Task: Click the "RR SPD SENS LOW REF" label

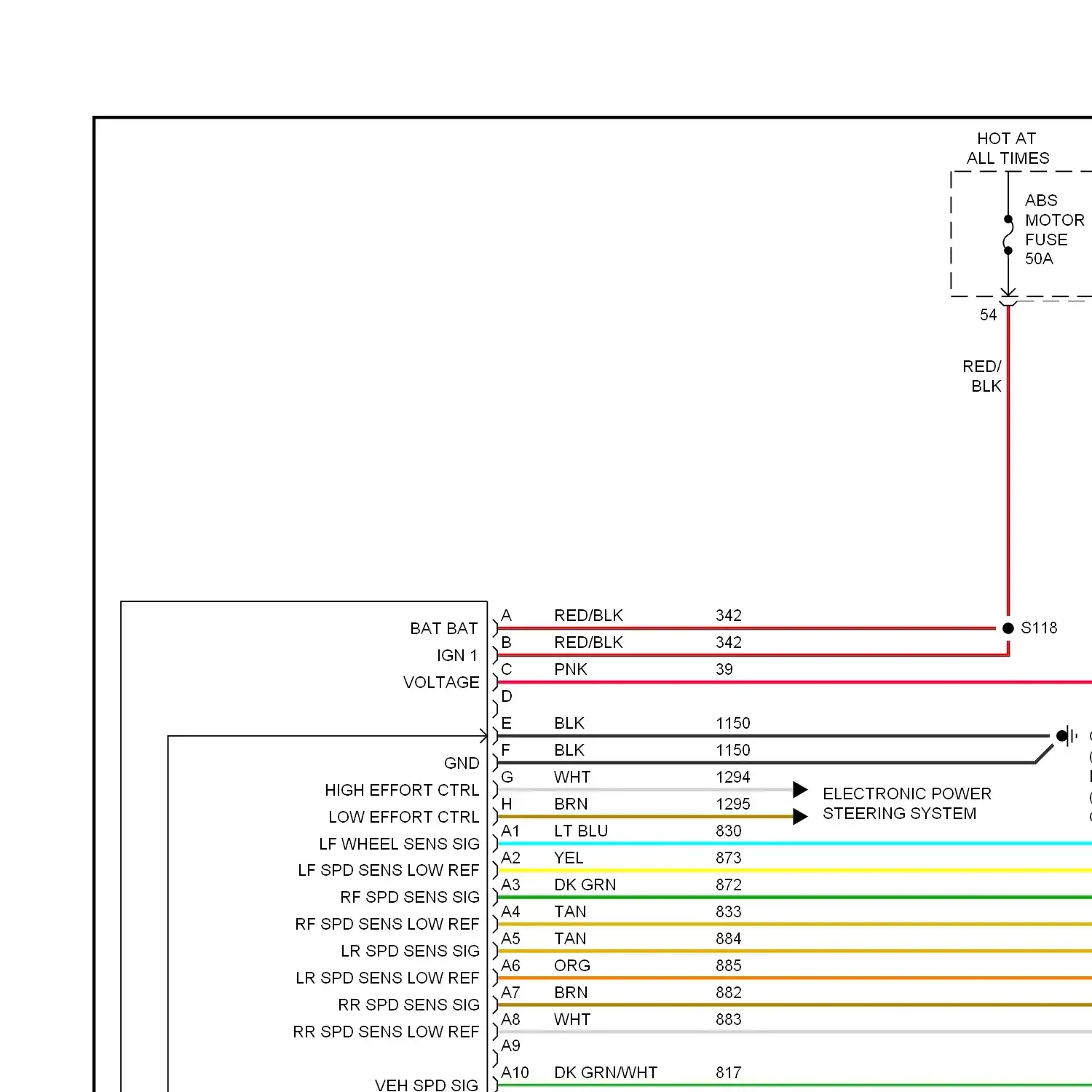Action: point(386,1032)
